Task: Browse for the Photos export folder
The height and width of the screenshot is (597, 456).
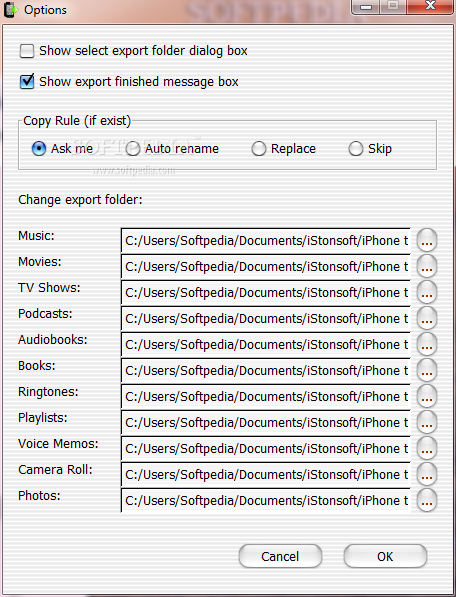Action: [427, 500]
